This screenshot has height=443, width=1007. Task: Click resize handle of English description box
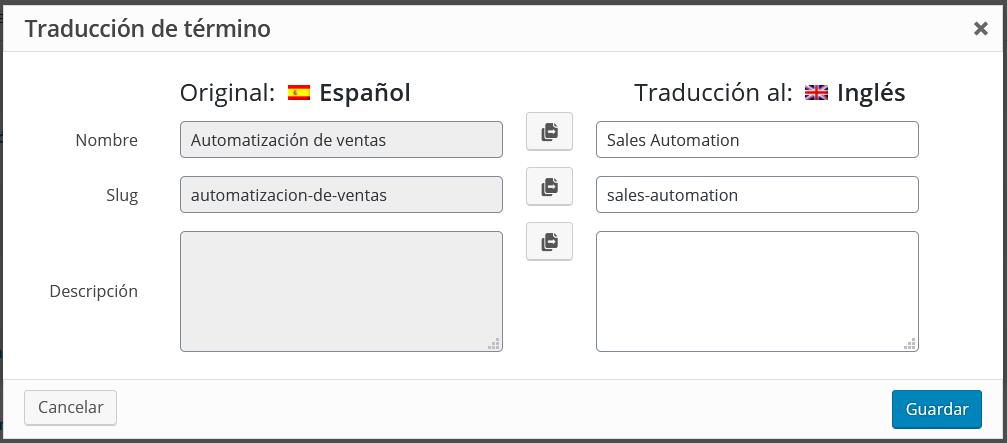point(910,343)
